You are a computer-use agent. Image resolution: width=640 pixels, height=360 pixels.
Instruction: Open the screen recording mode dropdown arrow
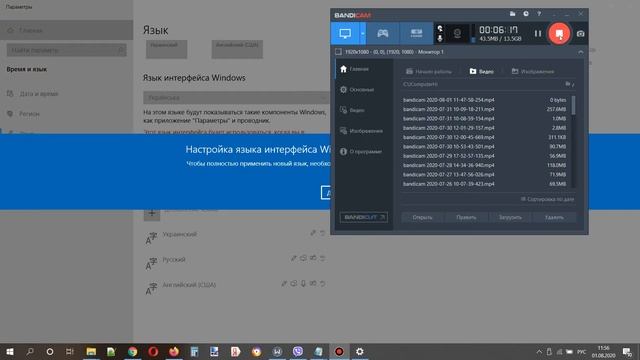[x=363, y=33]
